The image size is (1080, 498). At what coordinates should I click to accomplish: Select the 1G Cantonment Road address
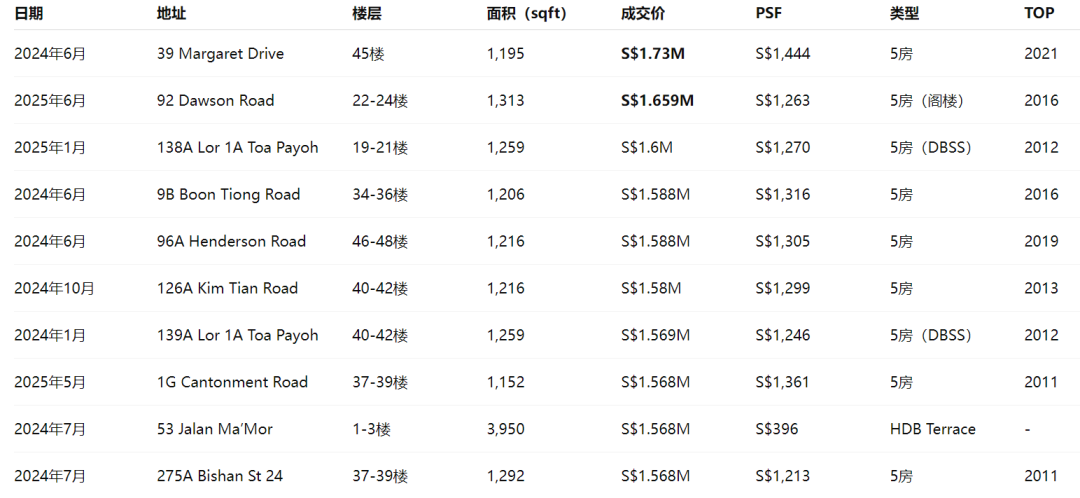[232, 382]
